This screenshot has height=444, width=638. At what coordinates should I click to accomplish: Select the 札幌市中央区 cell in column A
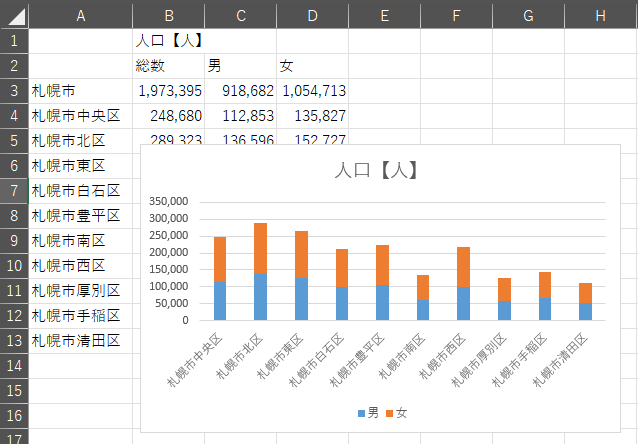click(x=80, y=116)
